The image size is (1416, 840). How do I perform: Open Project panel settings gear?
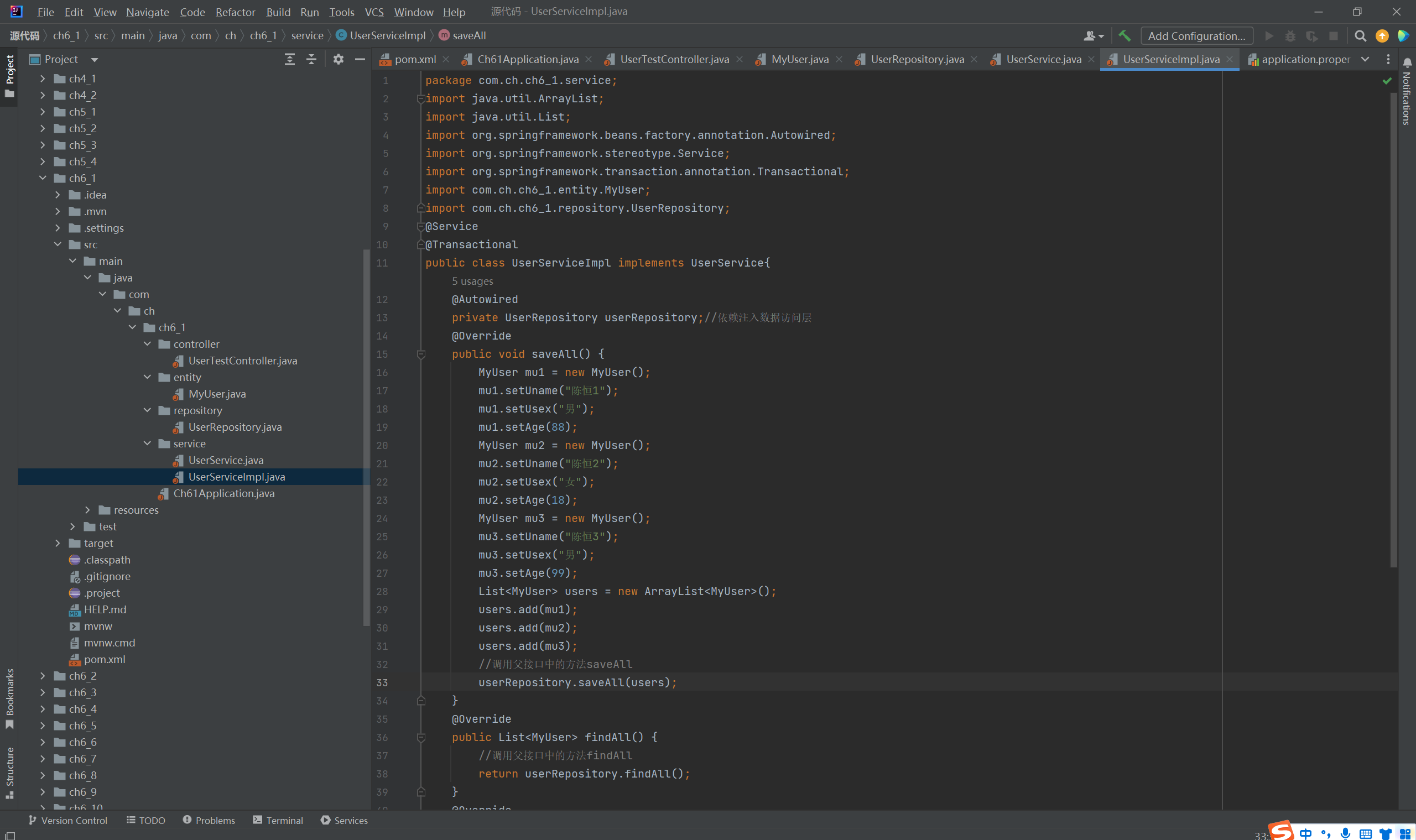tap(338, 59)
